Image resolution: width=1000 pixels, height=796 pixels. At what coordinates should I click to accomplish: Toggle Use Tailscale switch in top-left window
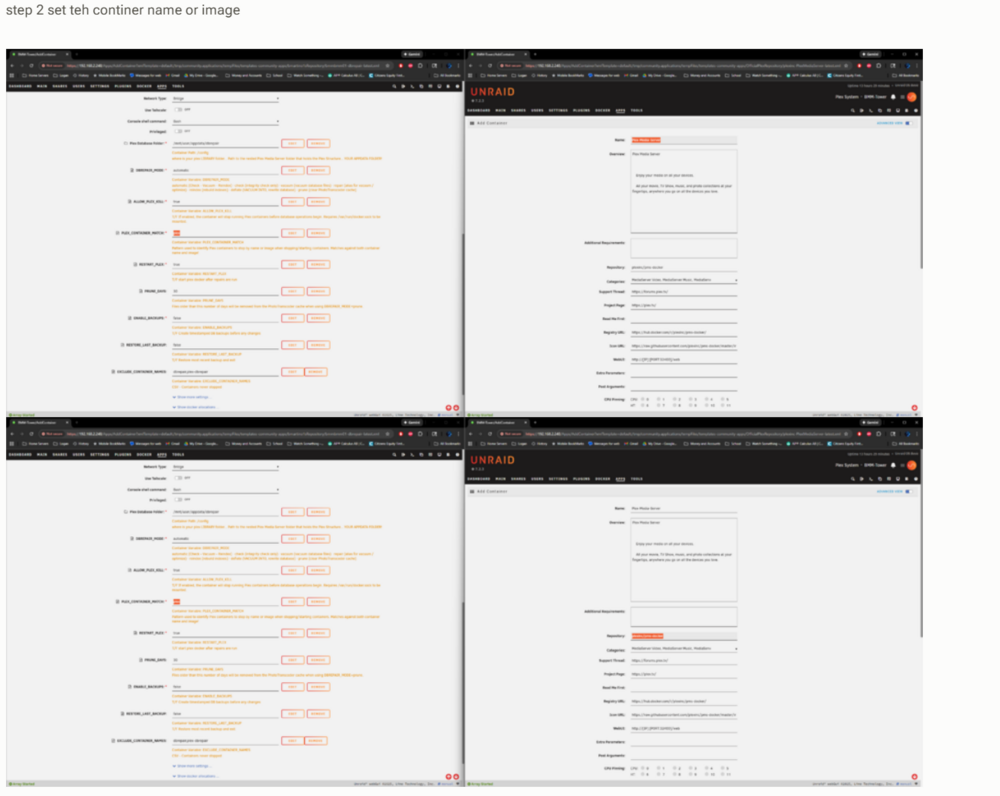point(179,110)
